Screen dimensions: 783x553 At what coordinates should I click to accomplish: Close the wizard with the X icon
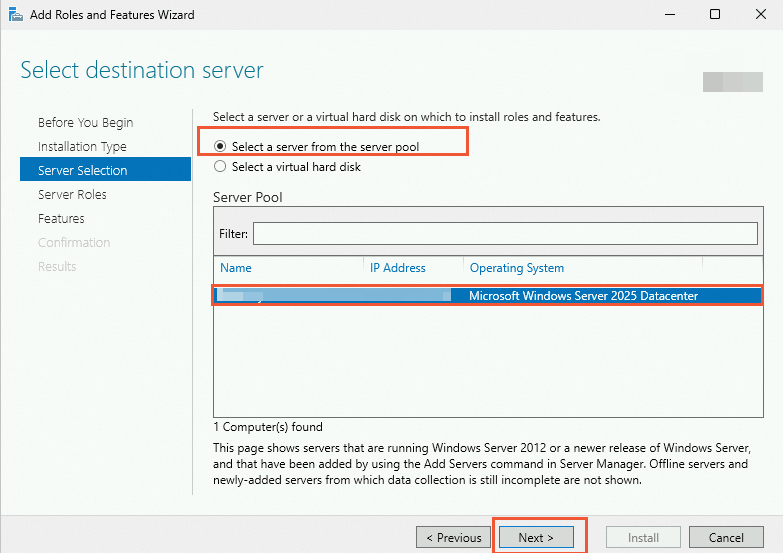point(761,14)
